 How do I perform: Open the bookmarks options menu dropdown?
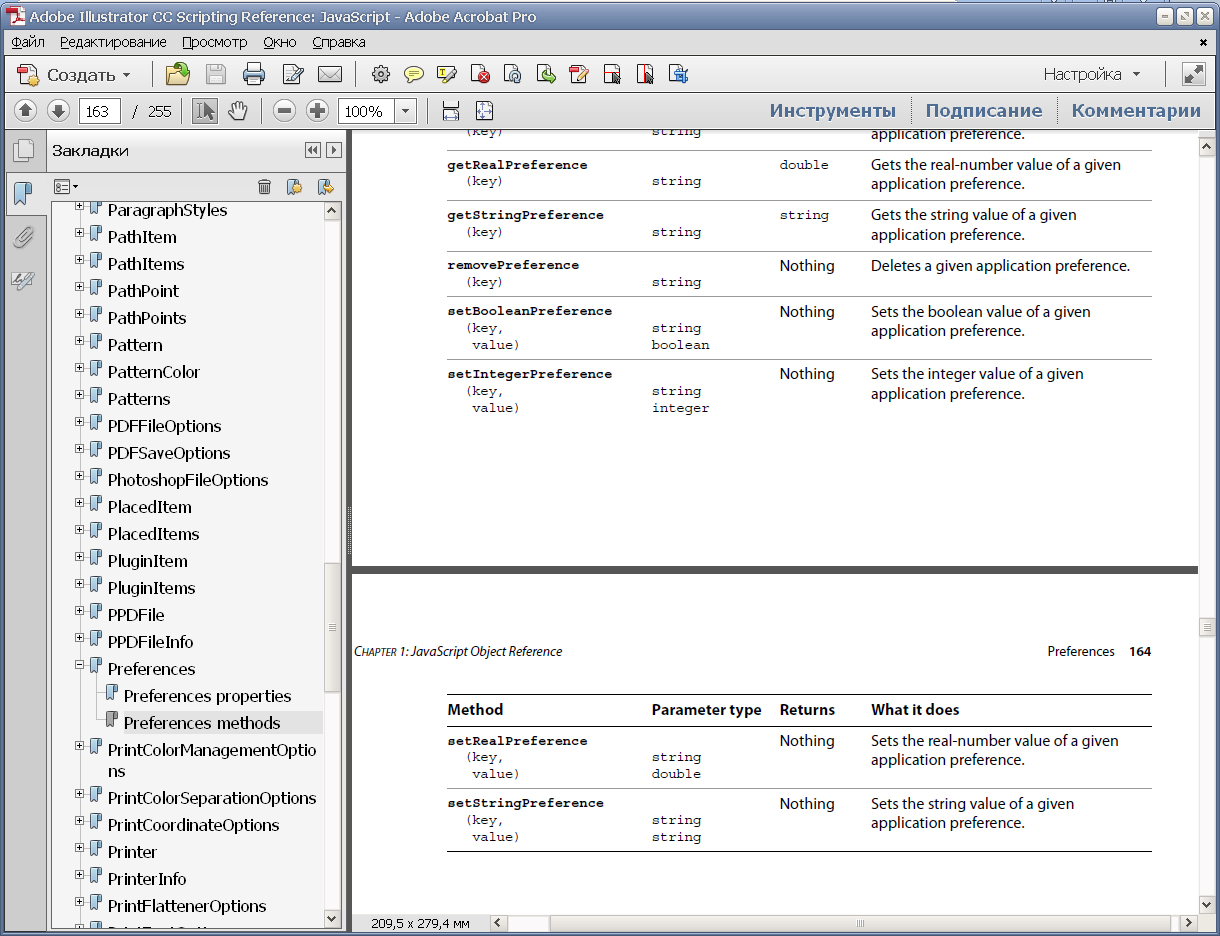66,186
